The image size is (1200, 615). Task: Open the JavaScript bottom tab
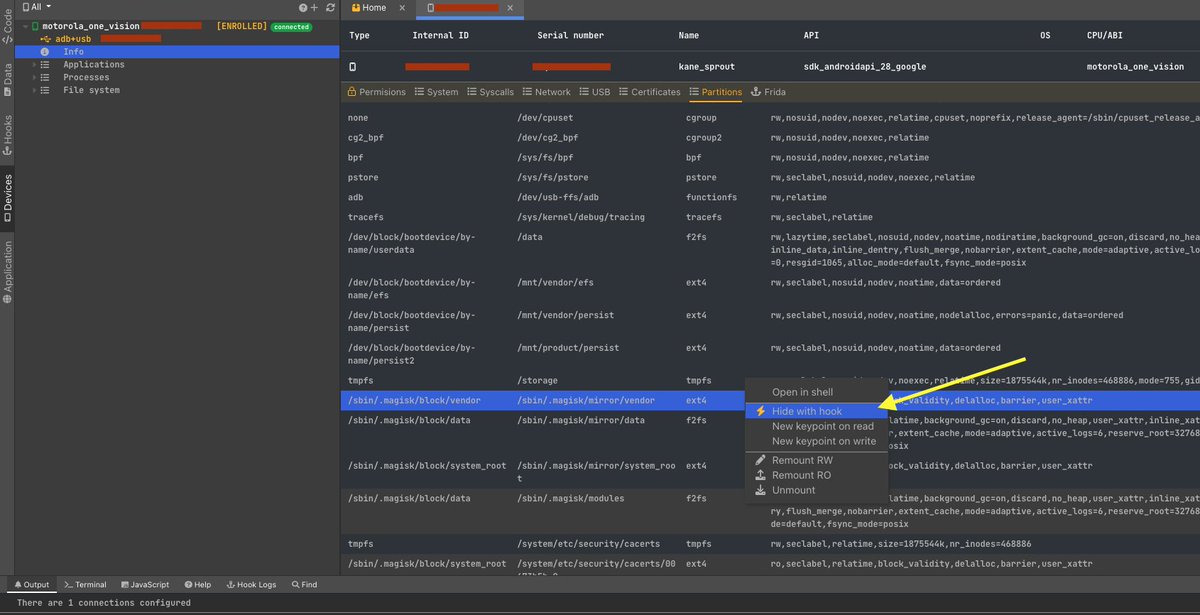point(145,585)
